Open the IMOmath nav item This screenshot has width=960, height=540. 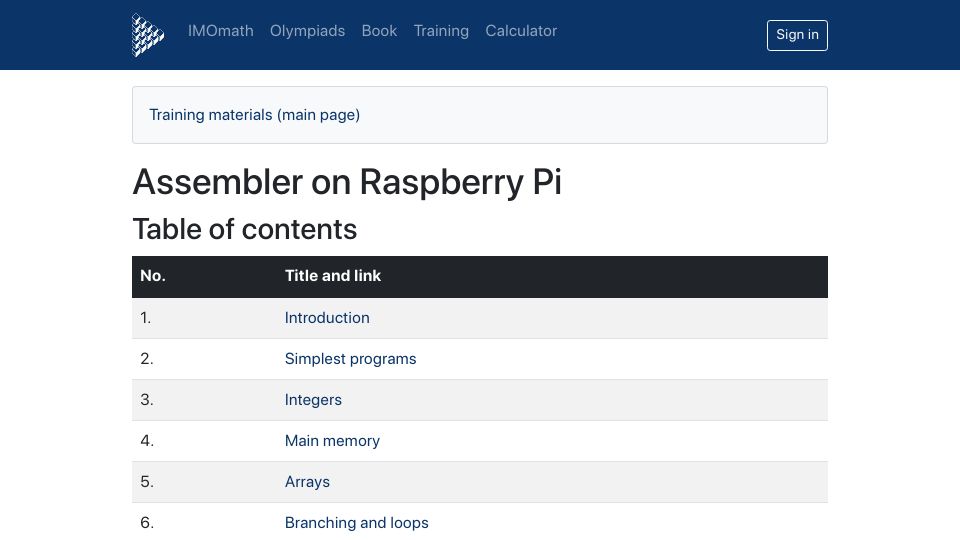(220, 31)
